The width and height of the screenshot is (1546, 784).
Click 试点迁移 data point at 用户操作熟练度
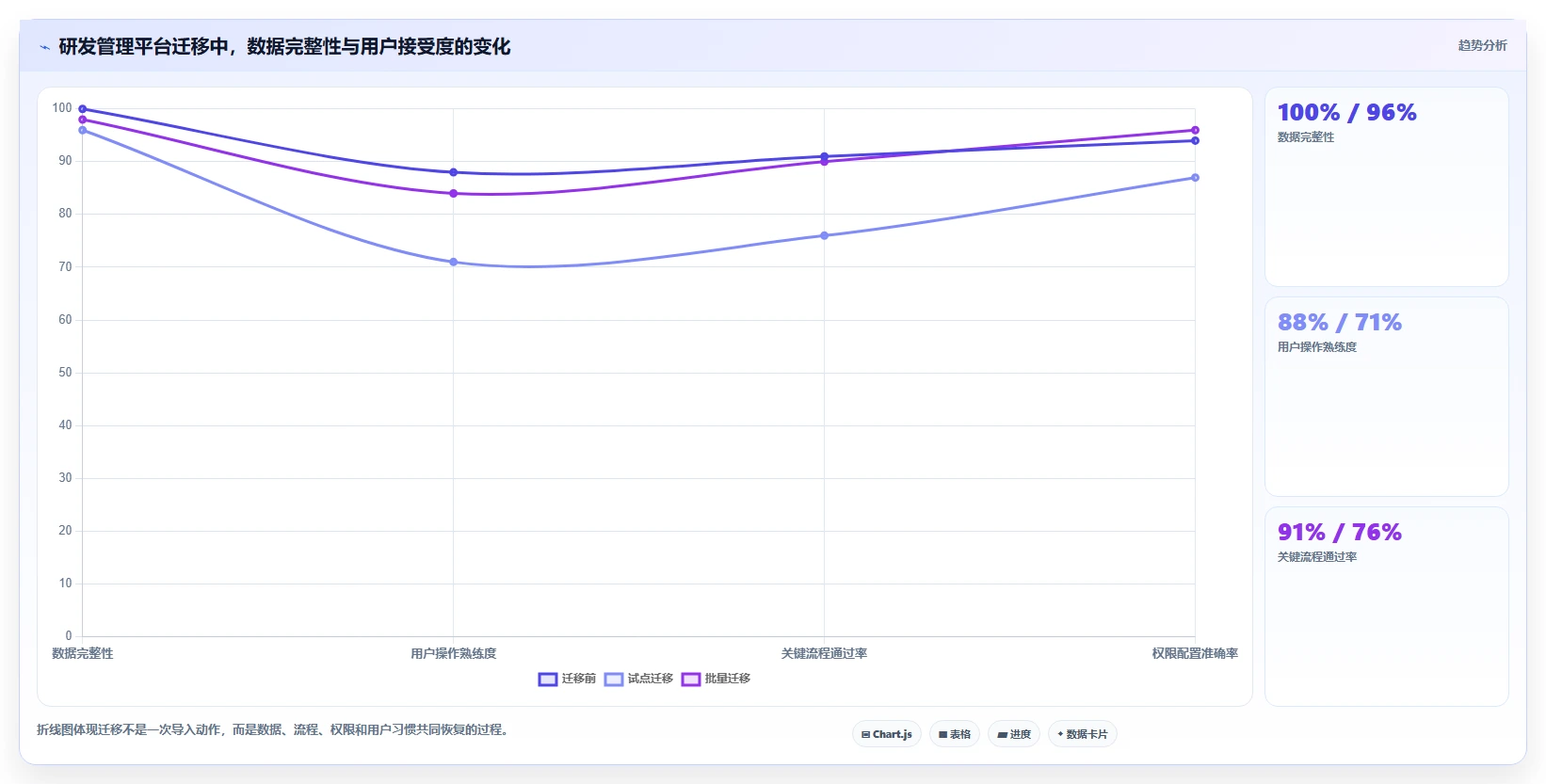[x=454, y=263]
